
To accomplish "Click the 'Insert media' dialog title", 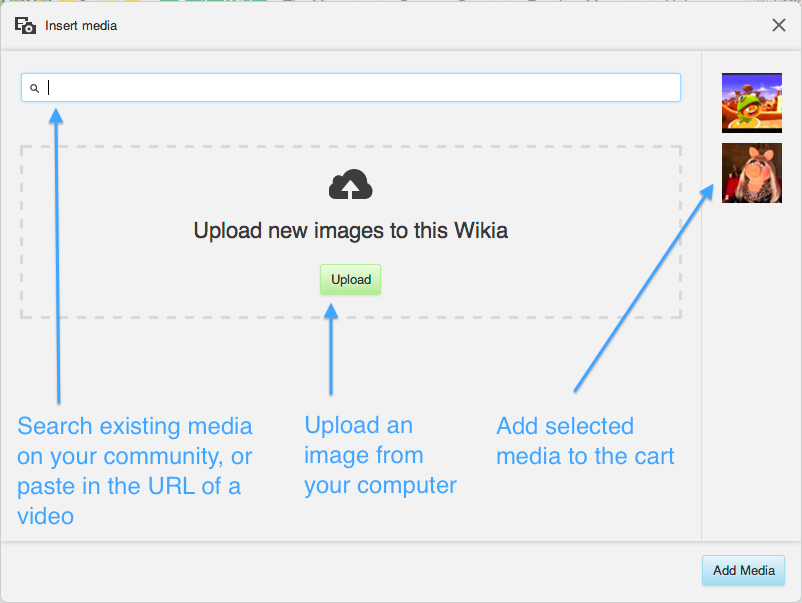I will point(81,26).
